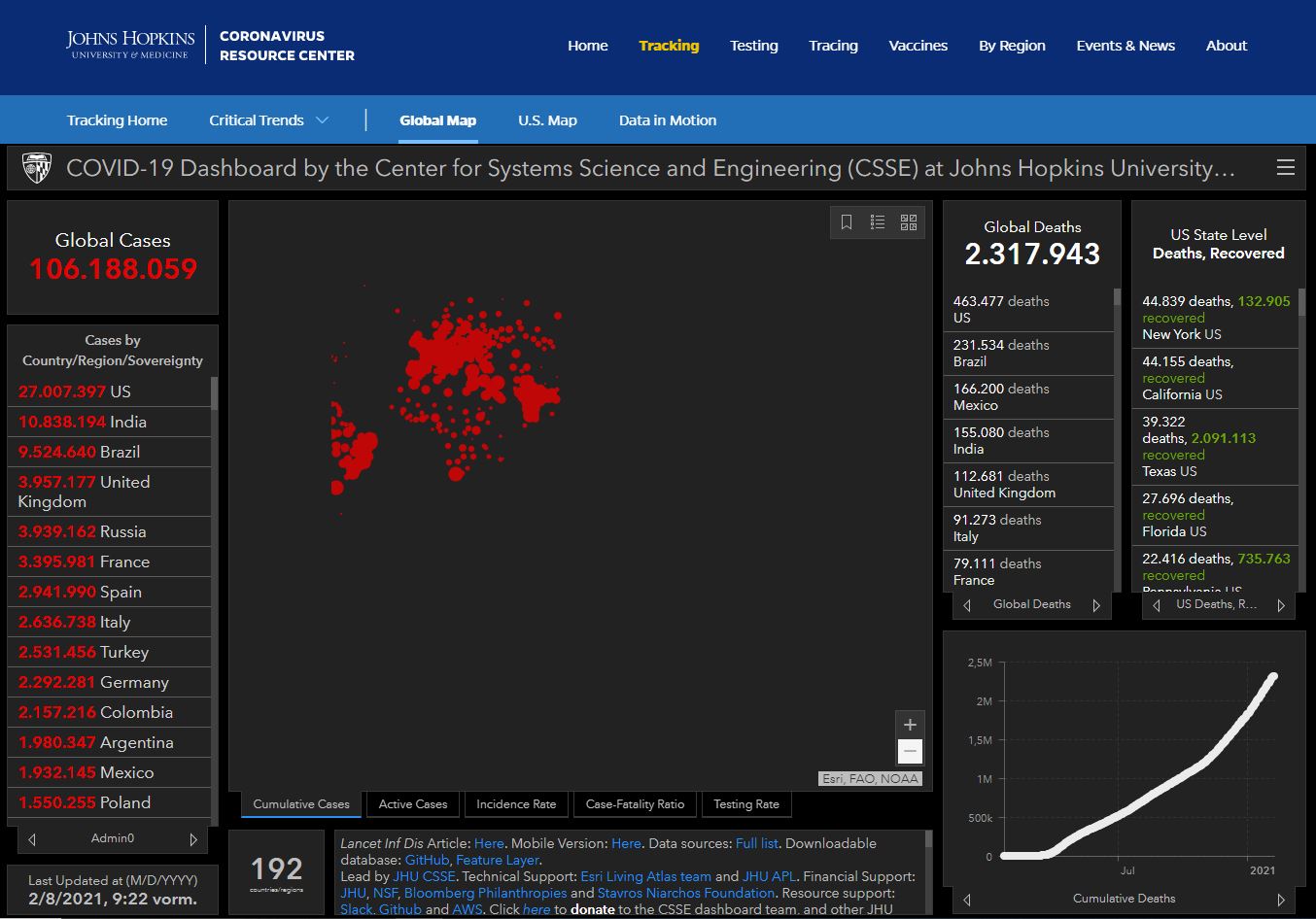Screen dimensions: 1316x919
Task: Open the Lancet article Here link
Action: pyautogui.click(x=489, y=843)
